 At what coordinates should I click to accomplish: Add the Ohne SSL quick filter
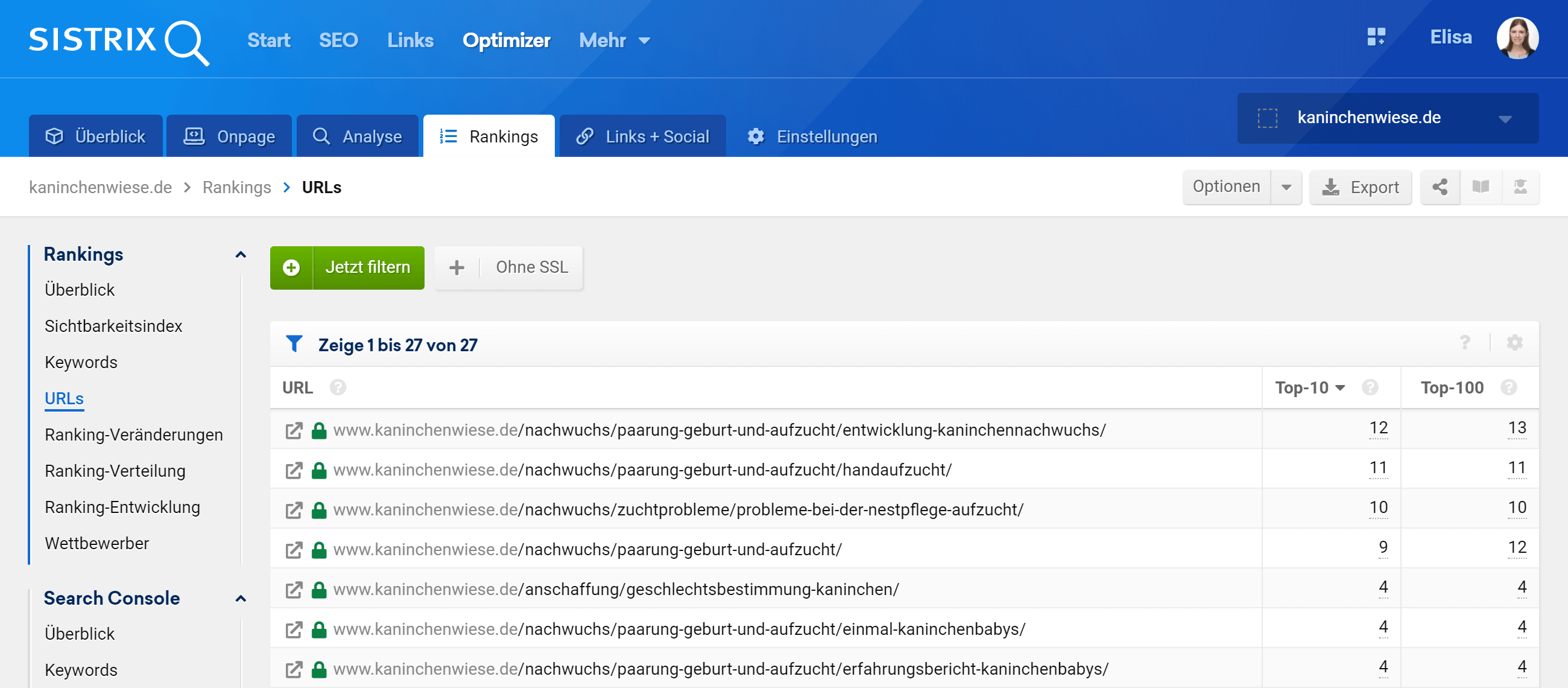508,267
